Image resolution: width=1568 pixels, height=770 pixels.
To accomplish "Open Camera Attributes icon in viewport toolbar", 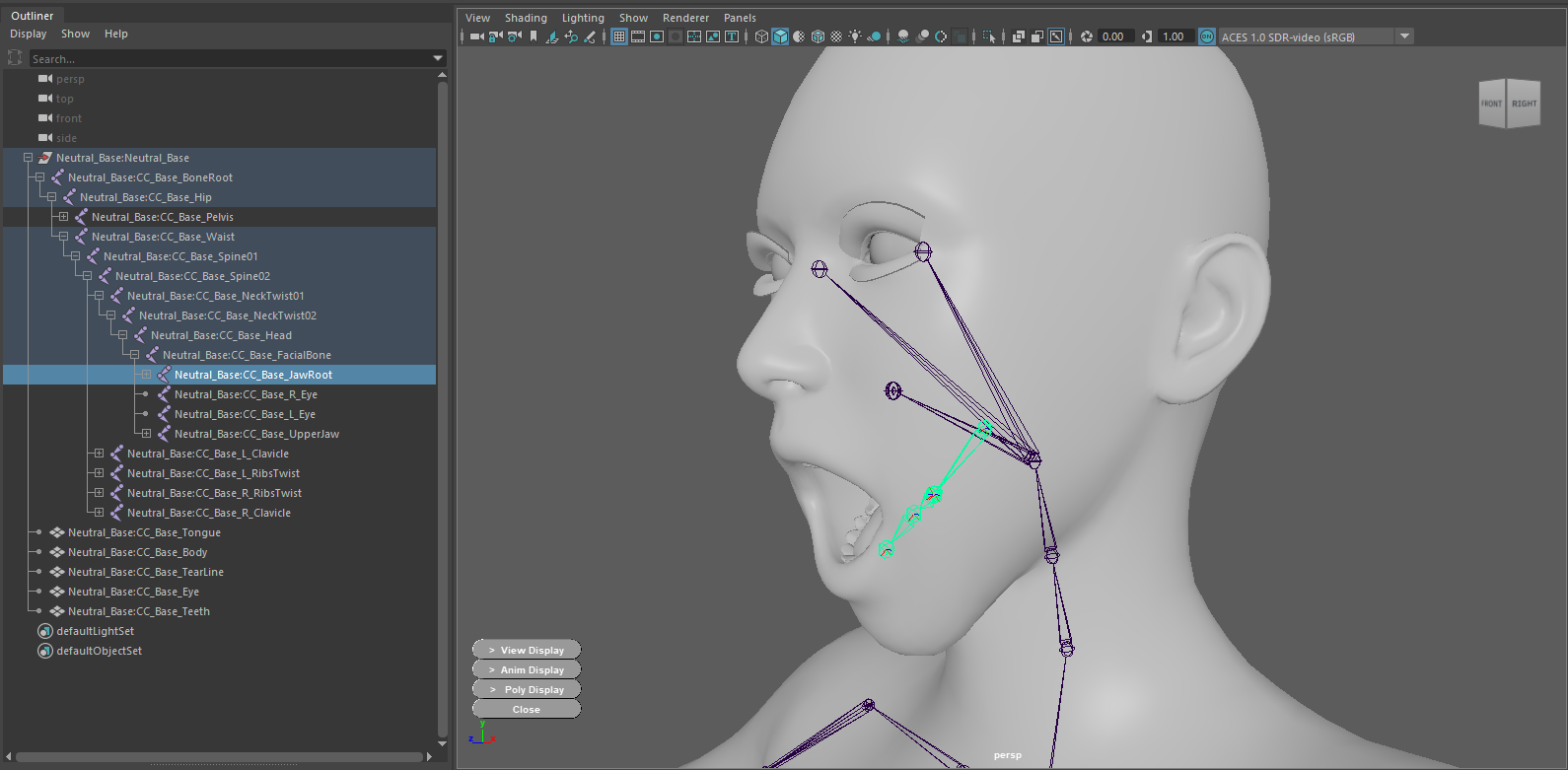I will (514, 36).
